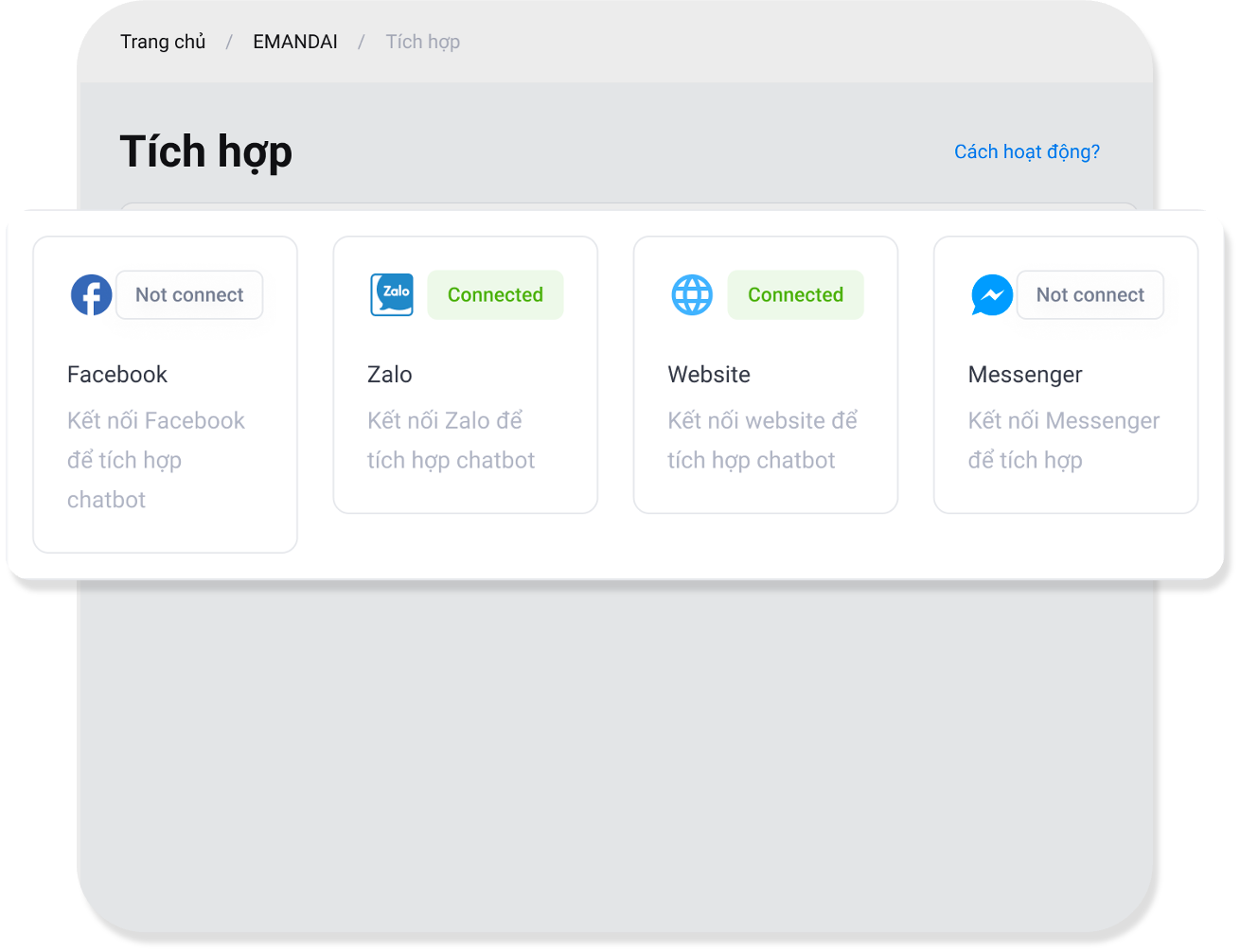Go to 'Trang chủ' in the breadcrumb

(x=163, y=42)
